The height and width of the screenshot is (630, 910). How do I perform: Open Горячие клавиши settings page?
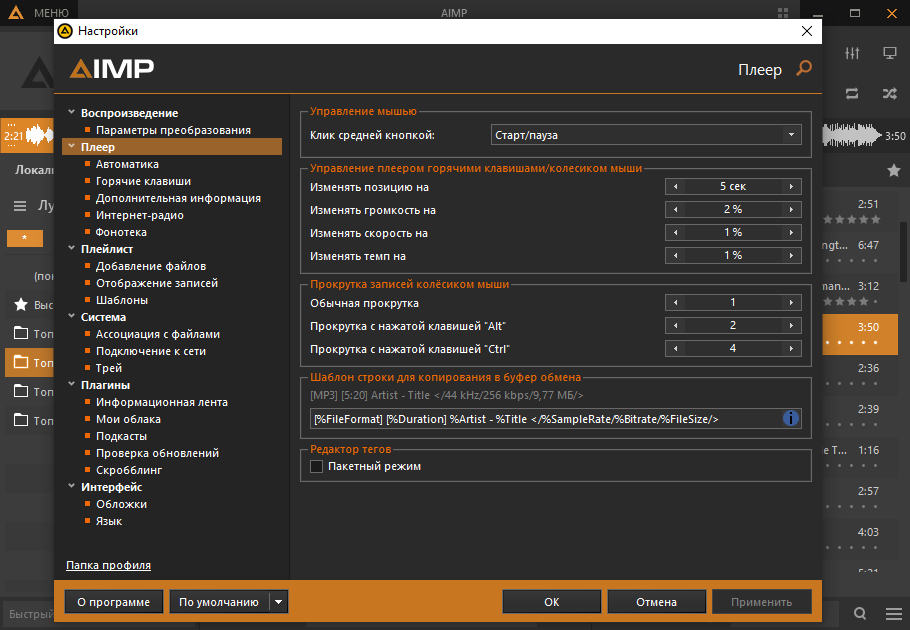coord(143,181)
